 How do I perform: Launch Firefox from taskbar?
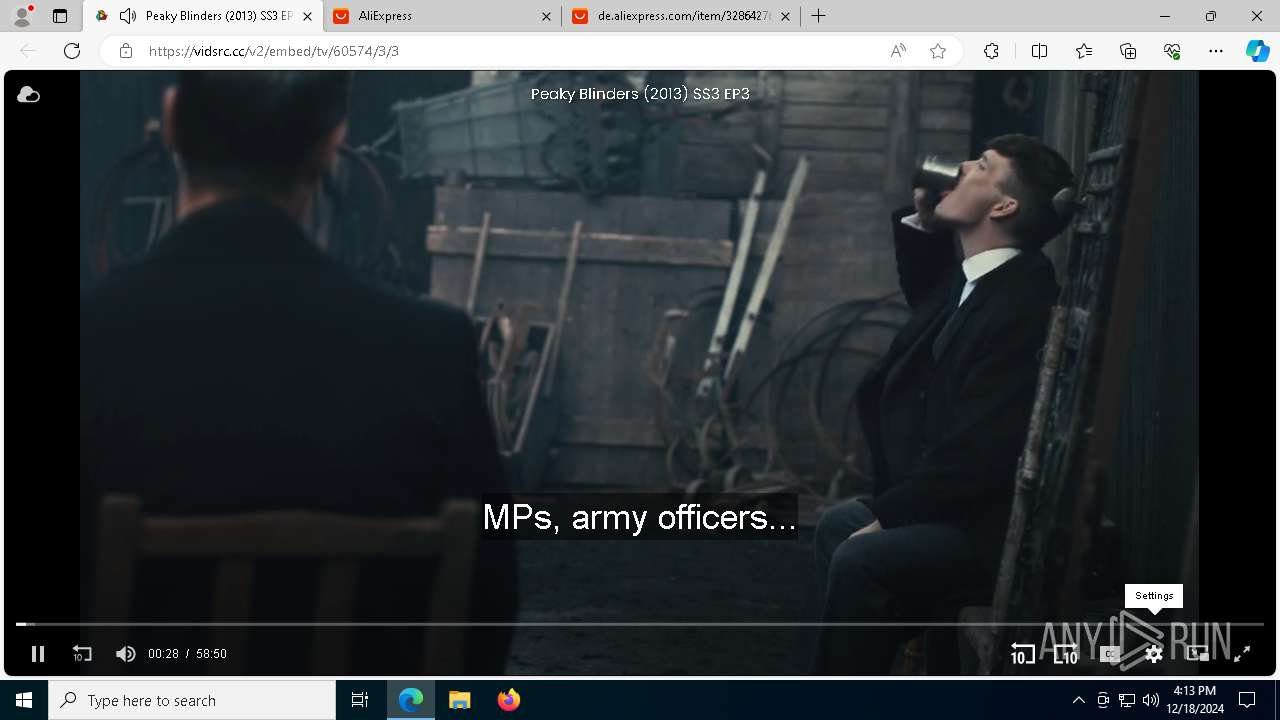(508, 700)
